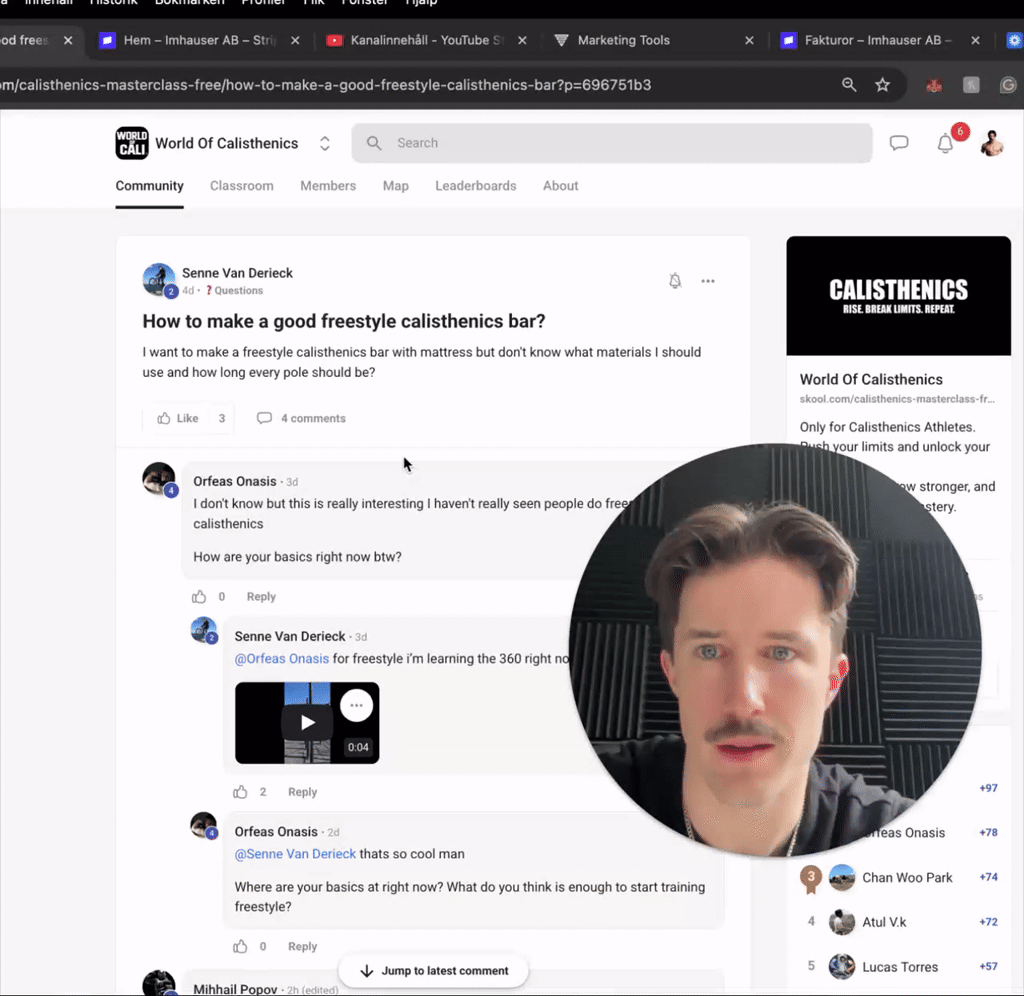Open notifications bell with 6 badge
This screenshot has height=996, width=1024.
[x=946, y=142]
